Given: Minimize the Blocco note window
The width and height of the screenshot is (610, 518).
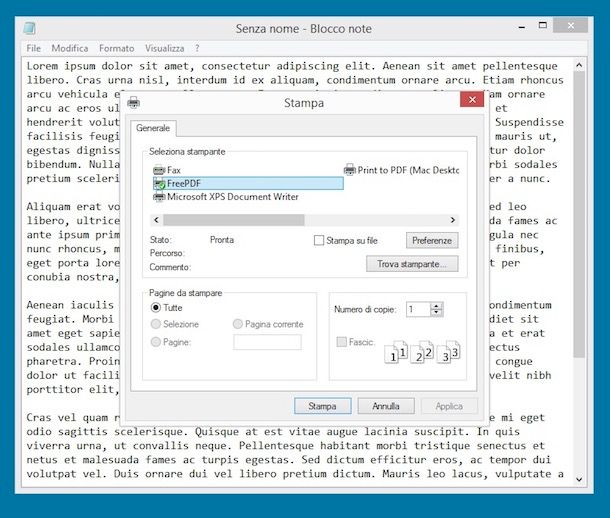Looking at the screenshot, I should pyautogui.click(x=522, y=27).
